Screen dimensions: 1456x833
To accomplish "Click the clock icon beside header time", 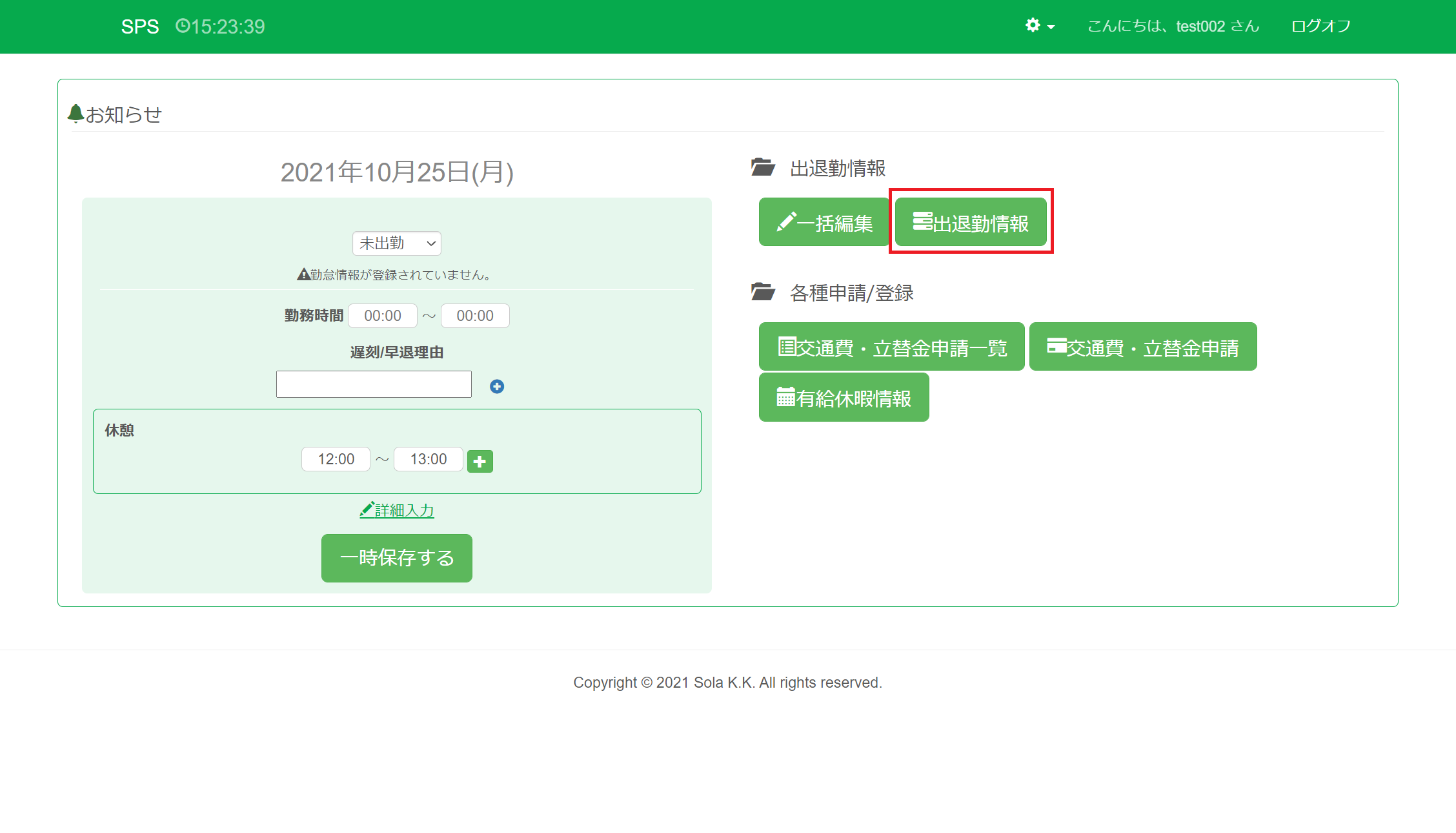I will coord(183,26).
